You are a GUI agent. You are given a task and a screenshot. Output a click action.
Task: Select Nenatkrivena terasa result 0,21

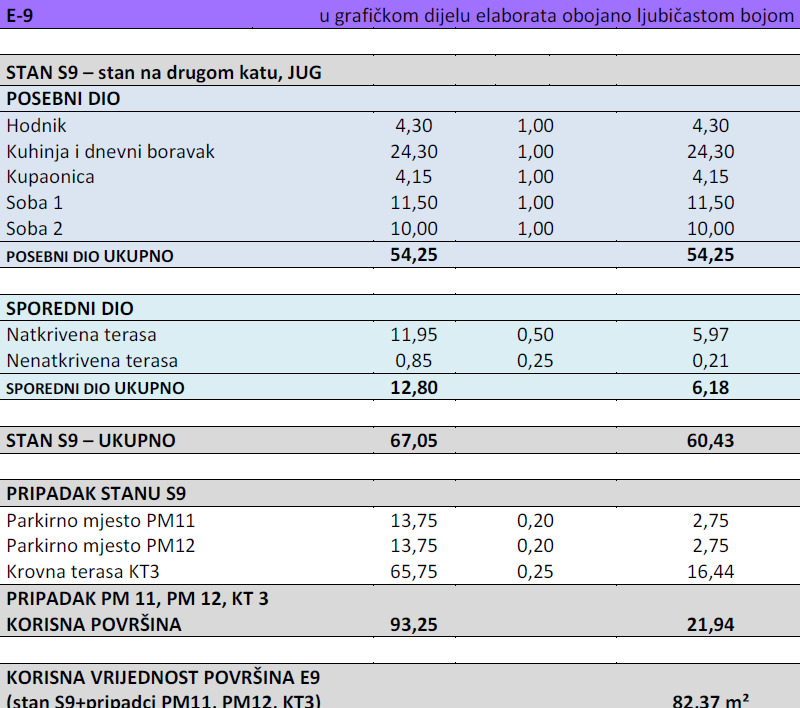pyautogui.click(x=710, y=361)
